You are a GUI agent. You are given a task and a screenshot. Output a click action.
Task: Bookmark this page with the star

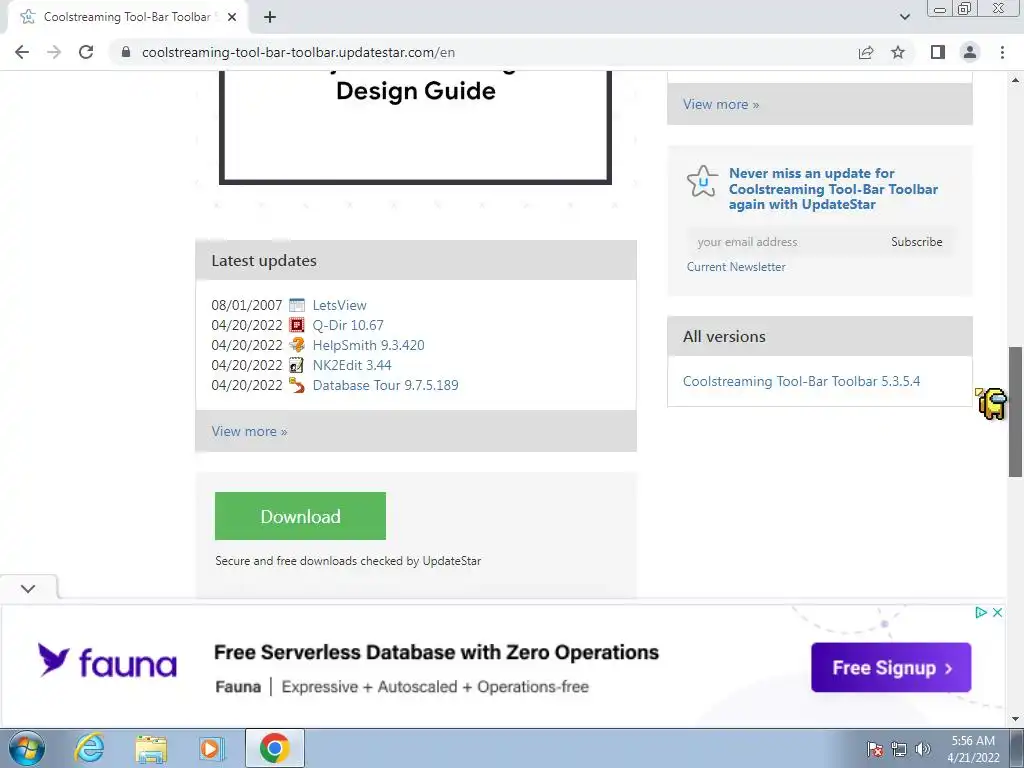(x=898, y=52)
